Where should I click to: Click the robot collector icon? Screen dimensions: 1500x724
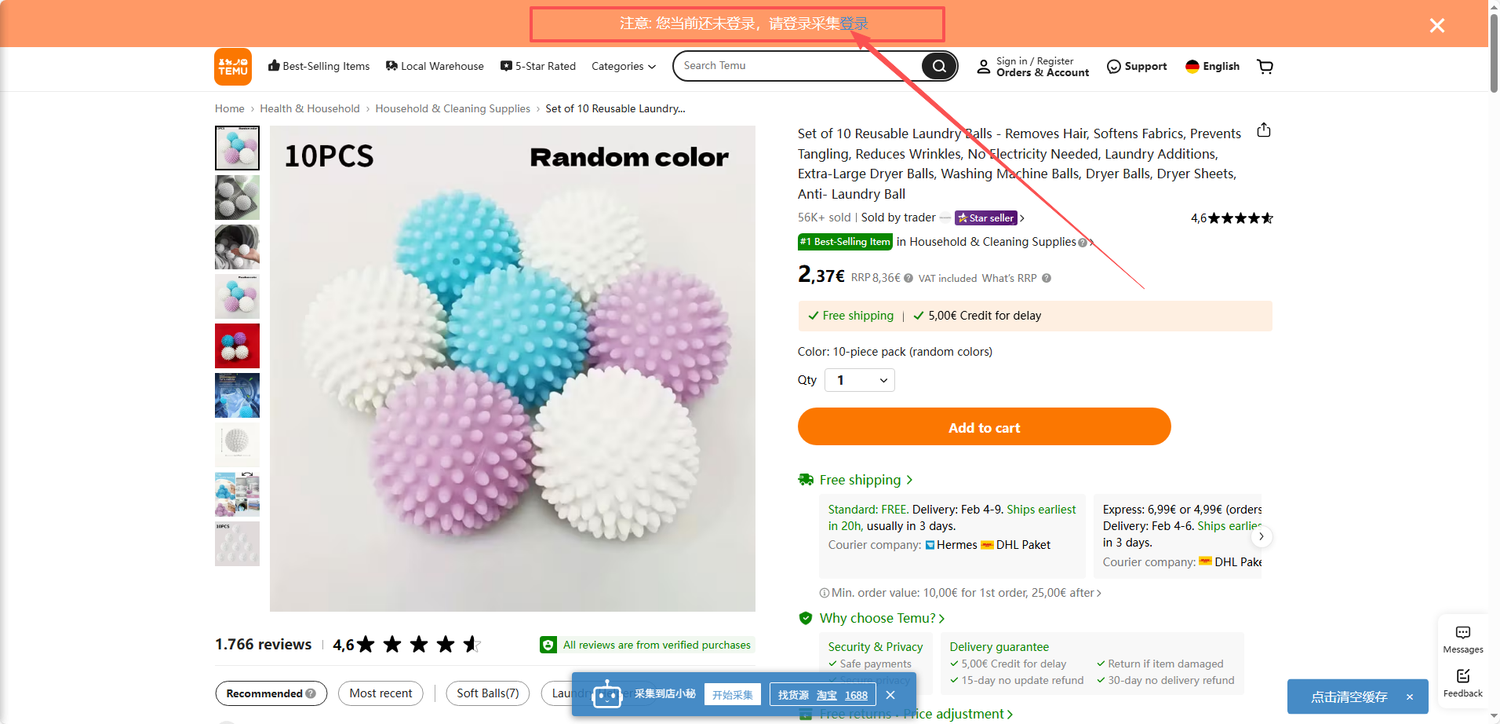pyautogui.click(x=607, y=695)
